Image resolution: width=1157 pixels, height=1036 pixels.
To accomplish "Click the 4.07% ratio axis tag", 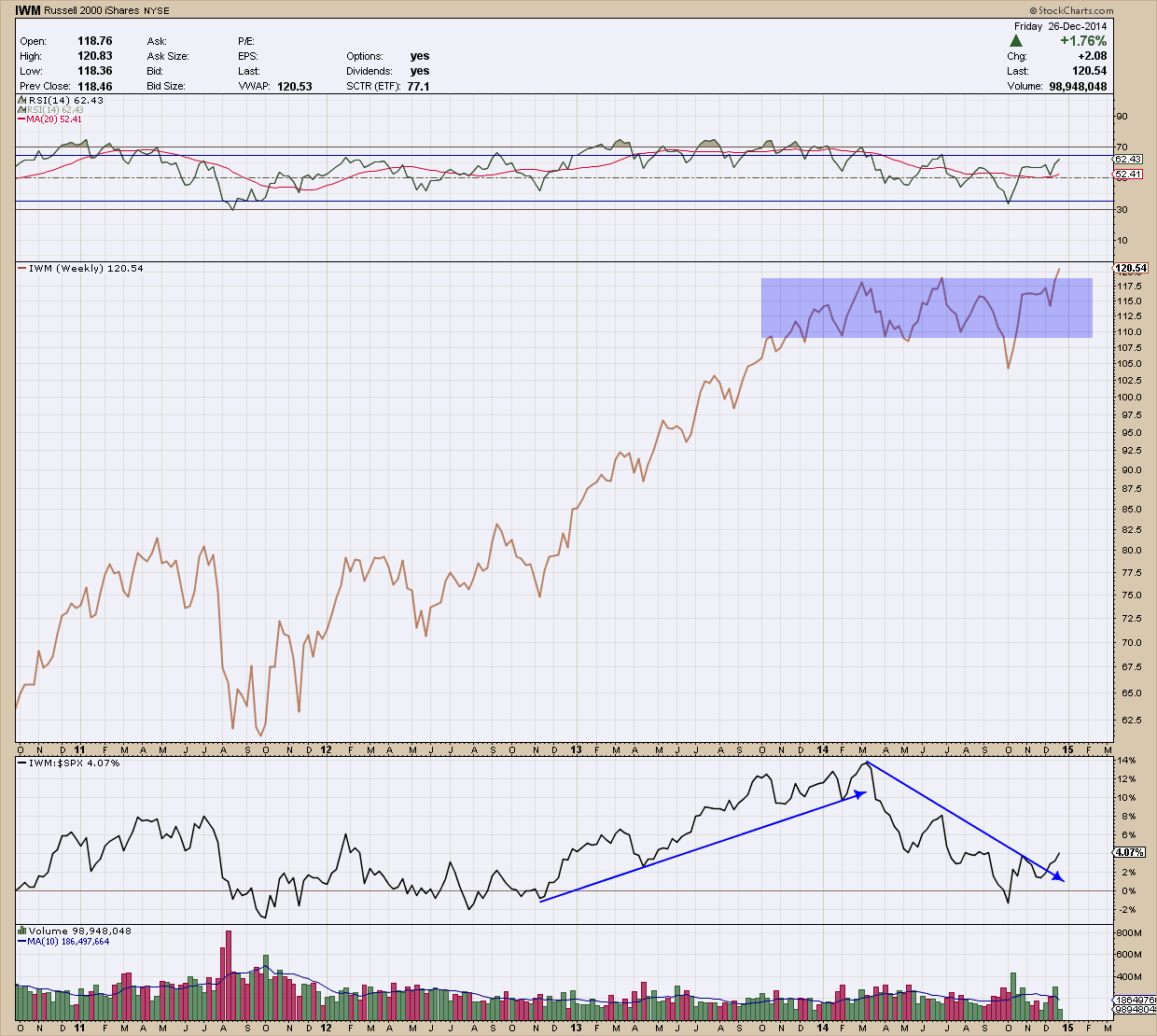I will pyautogui.click(x=1130, y=852).
